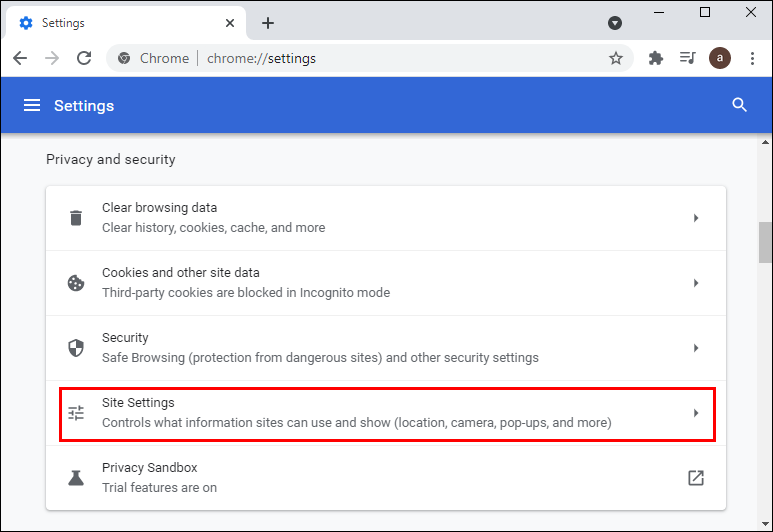The width and height of the screenshot is (773, 532).
Task: Open Site Settings row
Action: click(386, 413)
